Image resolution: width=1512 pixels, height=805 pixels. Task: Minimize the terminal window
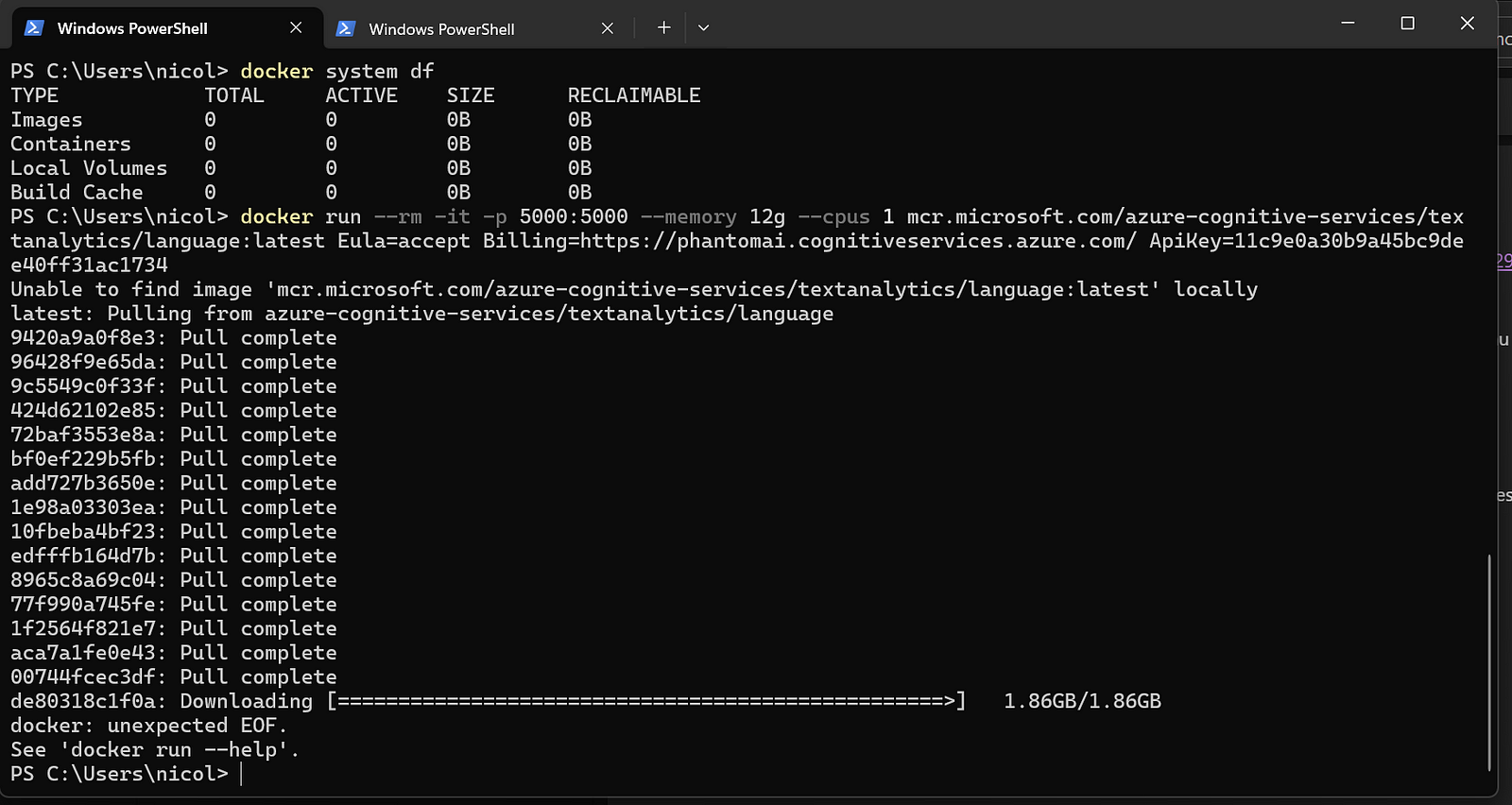(1349, 23)
